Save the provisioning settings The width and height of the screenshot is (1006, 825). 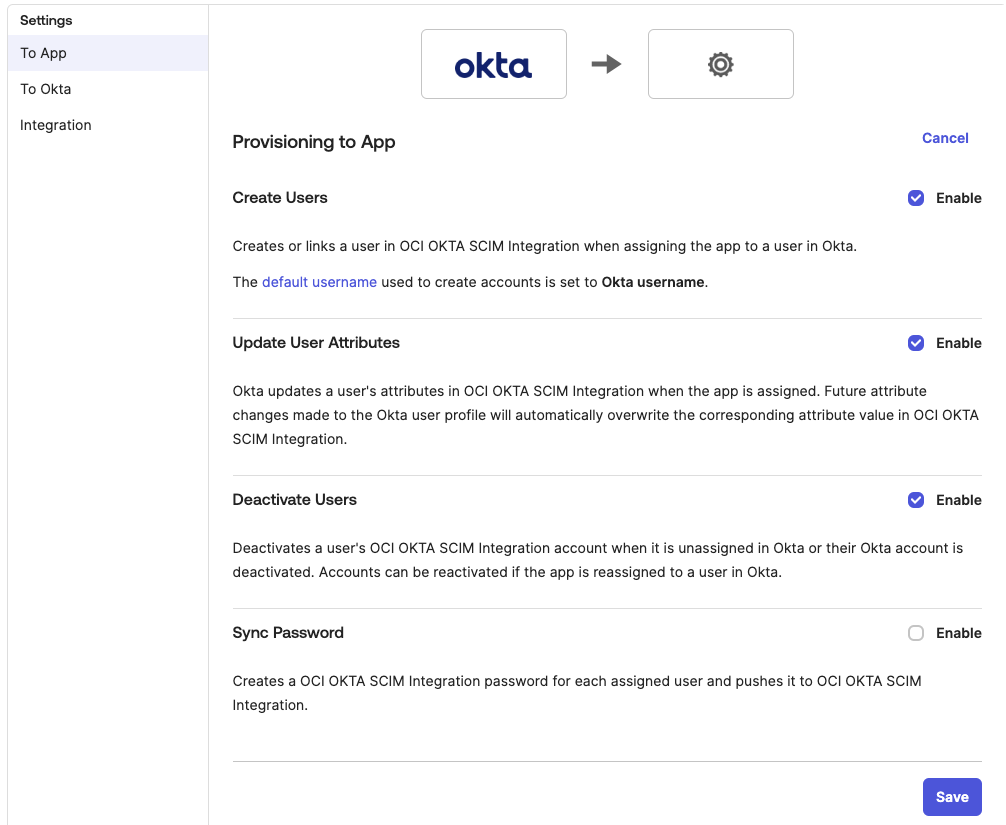pos(952,797)
